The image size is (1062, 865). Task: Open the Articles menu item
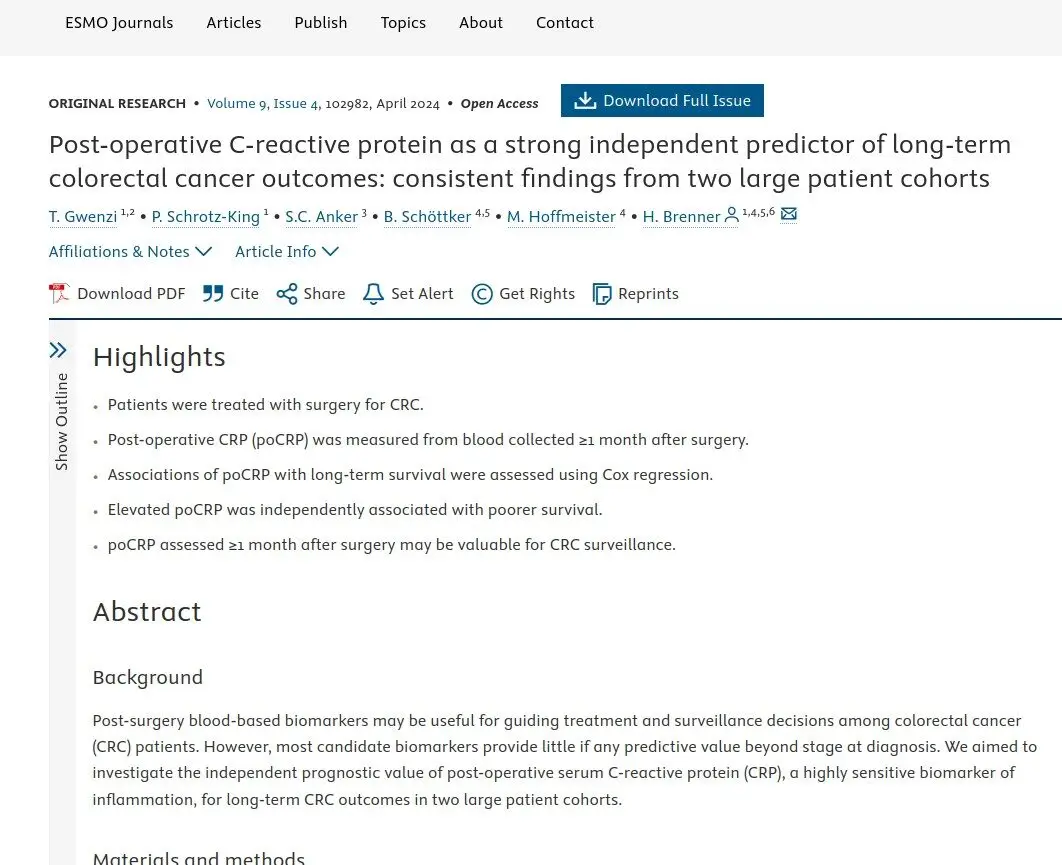coord(234,22)
